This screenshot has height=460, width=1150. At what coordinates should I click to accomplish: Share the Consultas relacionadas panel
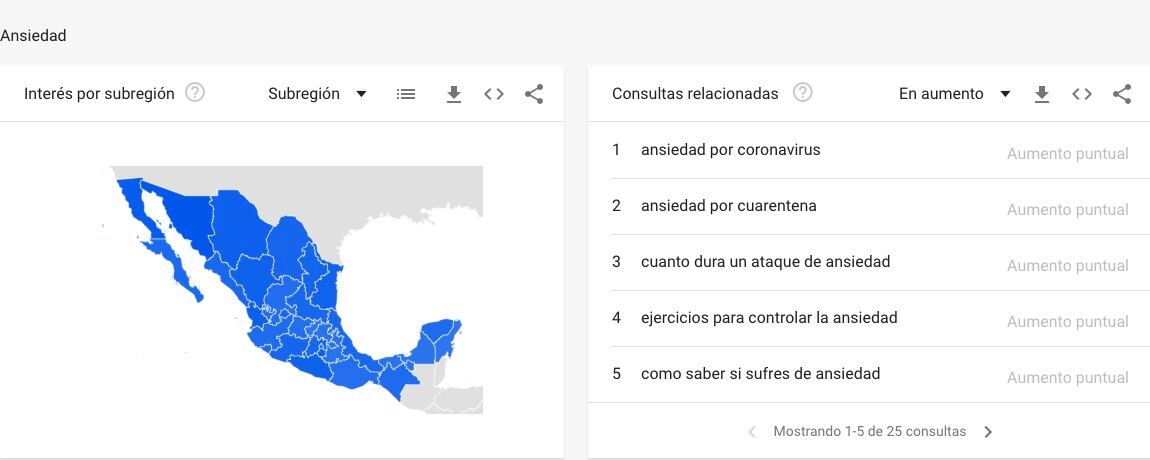point(1122,94)
